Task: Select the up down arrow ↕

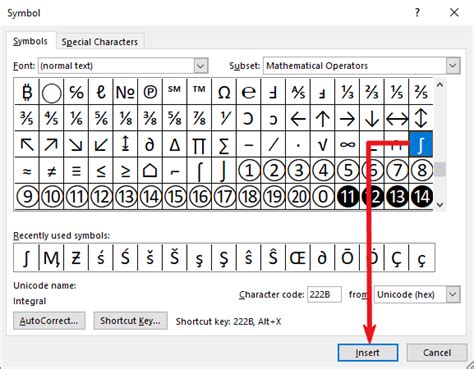Action: tap(421, 118)
